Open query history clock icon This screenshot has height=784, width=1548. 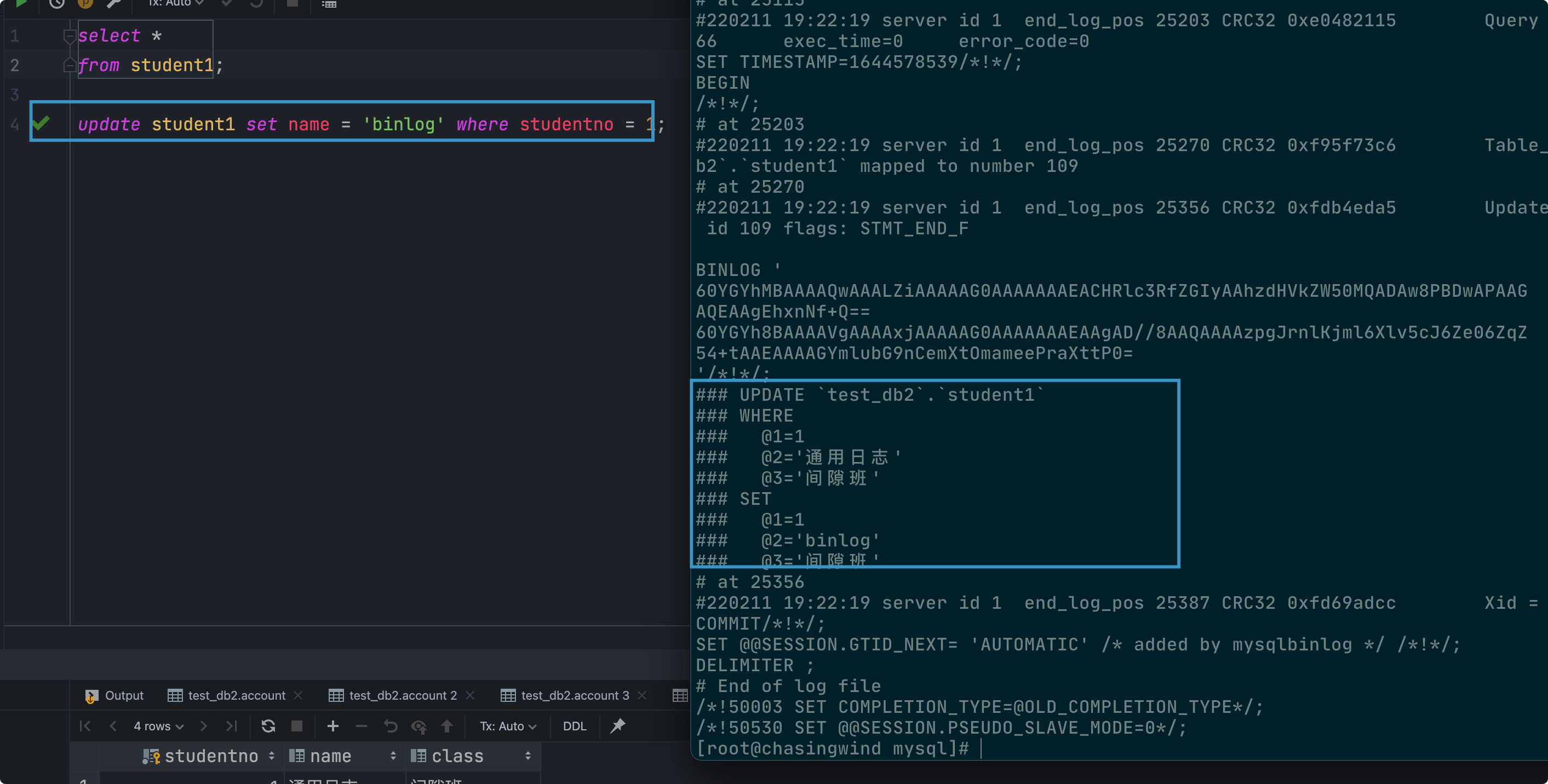click(56, 3)
